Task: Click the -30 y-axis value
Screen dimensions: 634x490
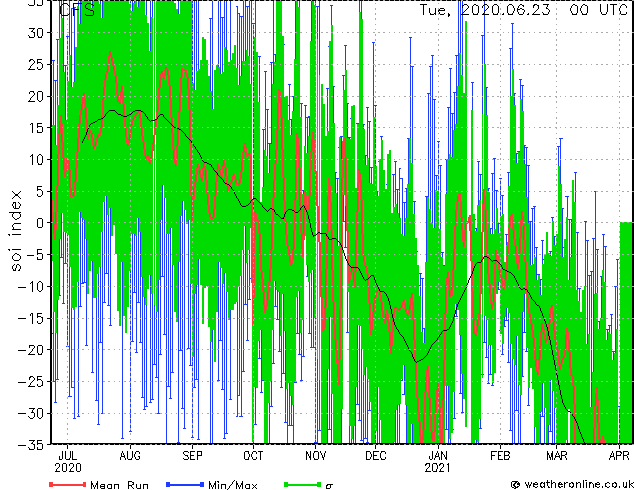Action: coord(31,413)
